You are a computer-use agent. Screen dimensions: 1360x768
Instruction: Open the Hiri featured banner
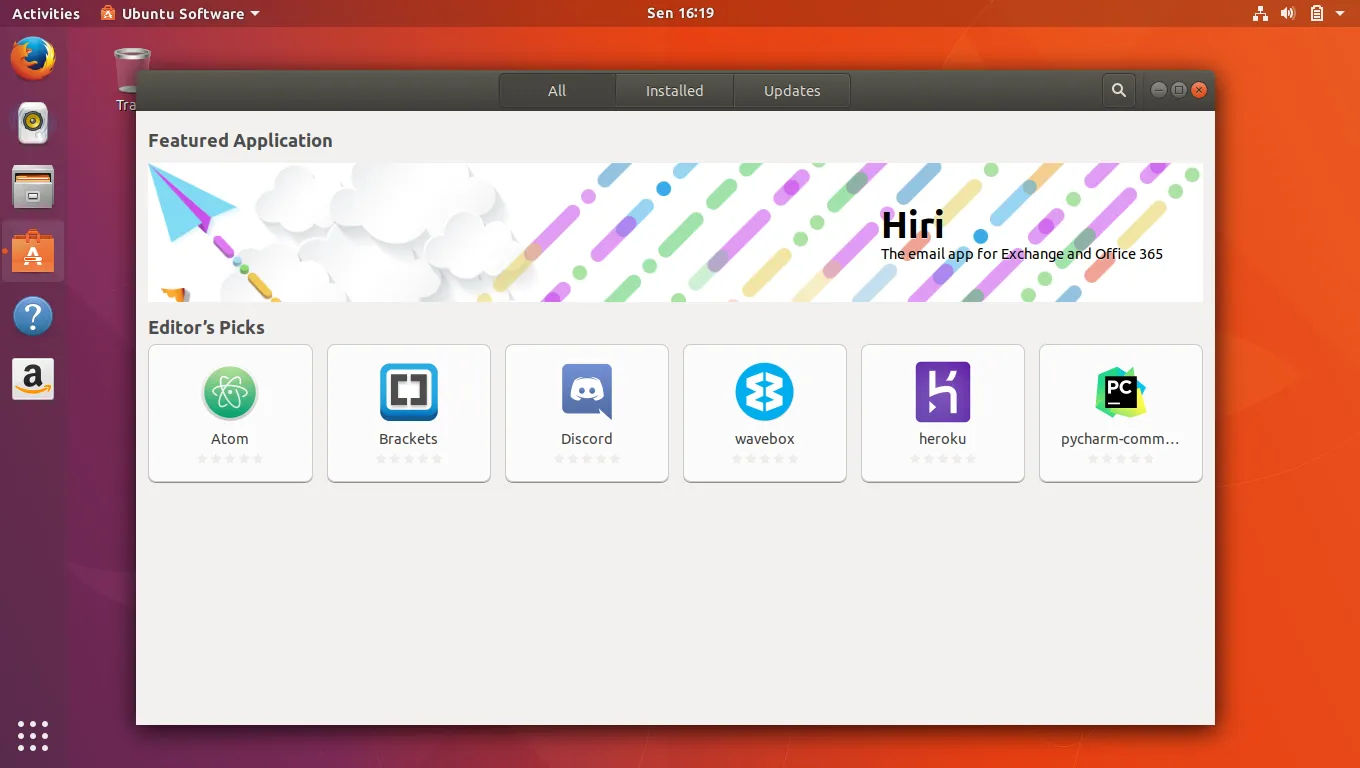coord(675,232)
